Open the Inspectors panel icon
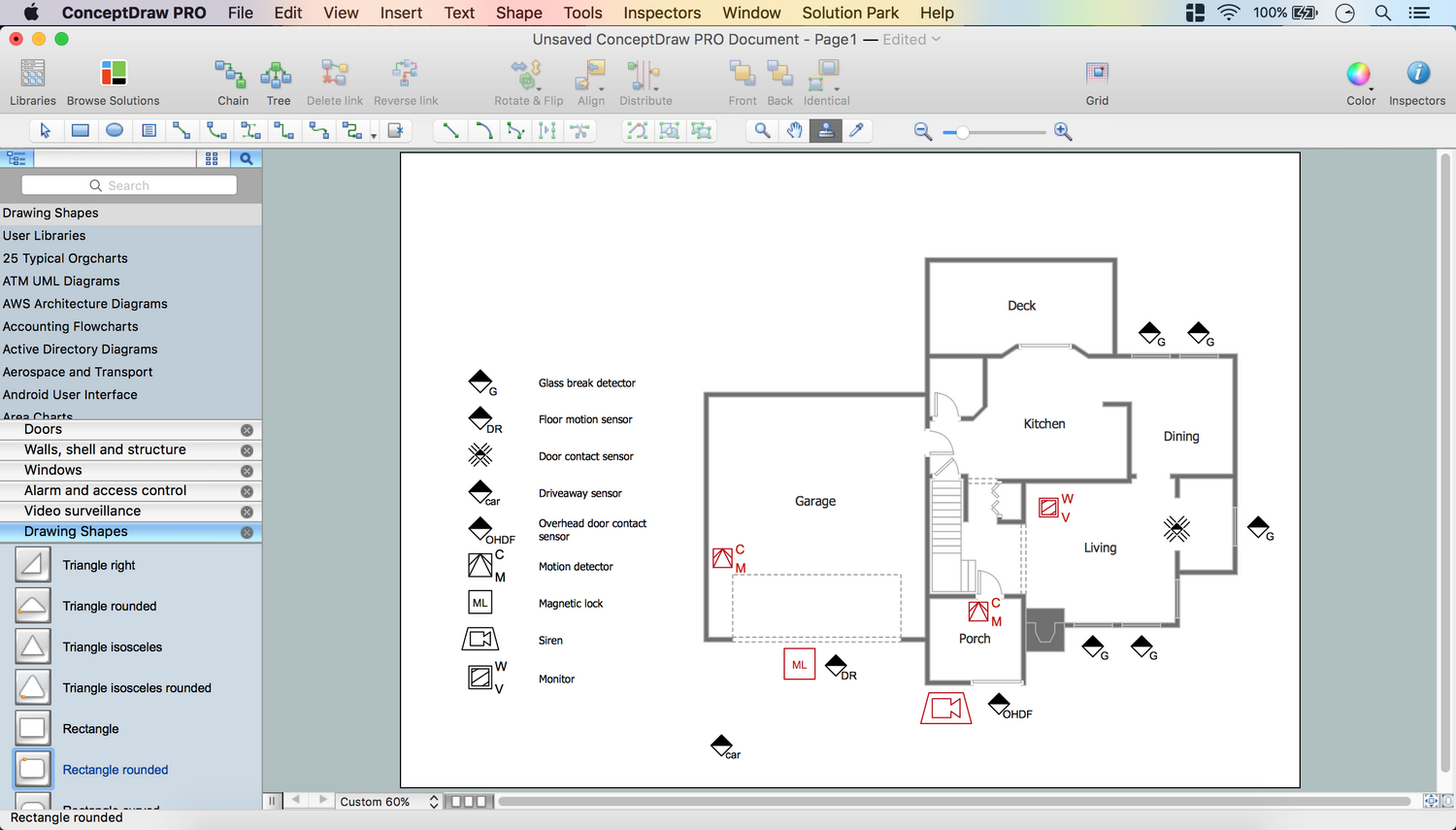 (1417, 74)
